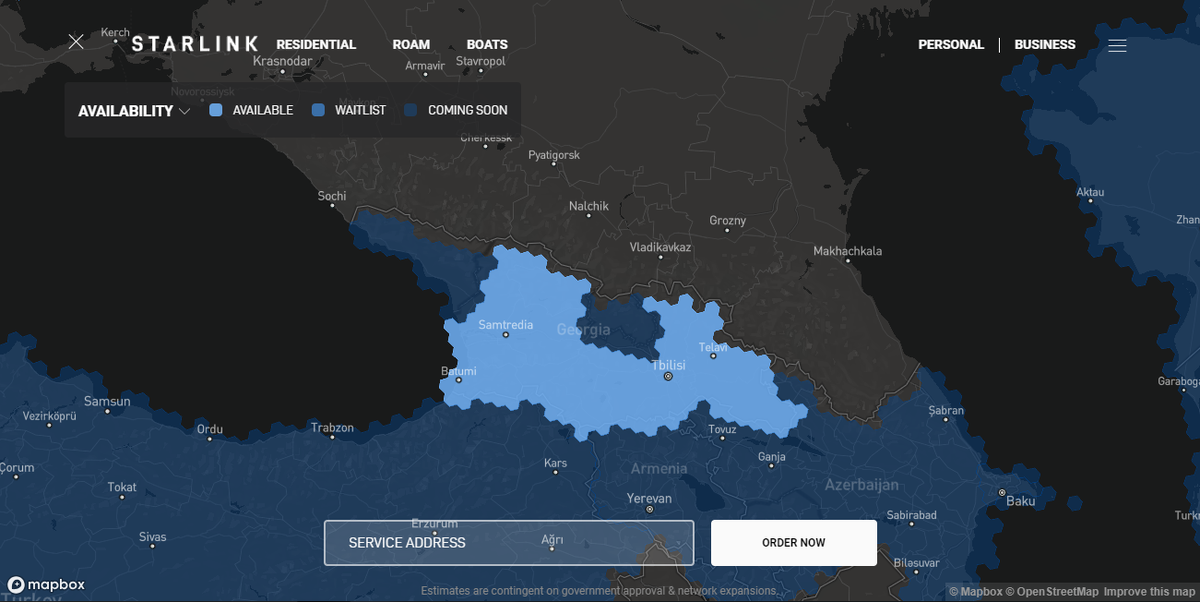Close the map with the X icon

tap(76, 42)
